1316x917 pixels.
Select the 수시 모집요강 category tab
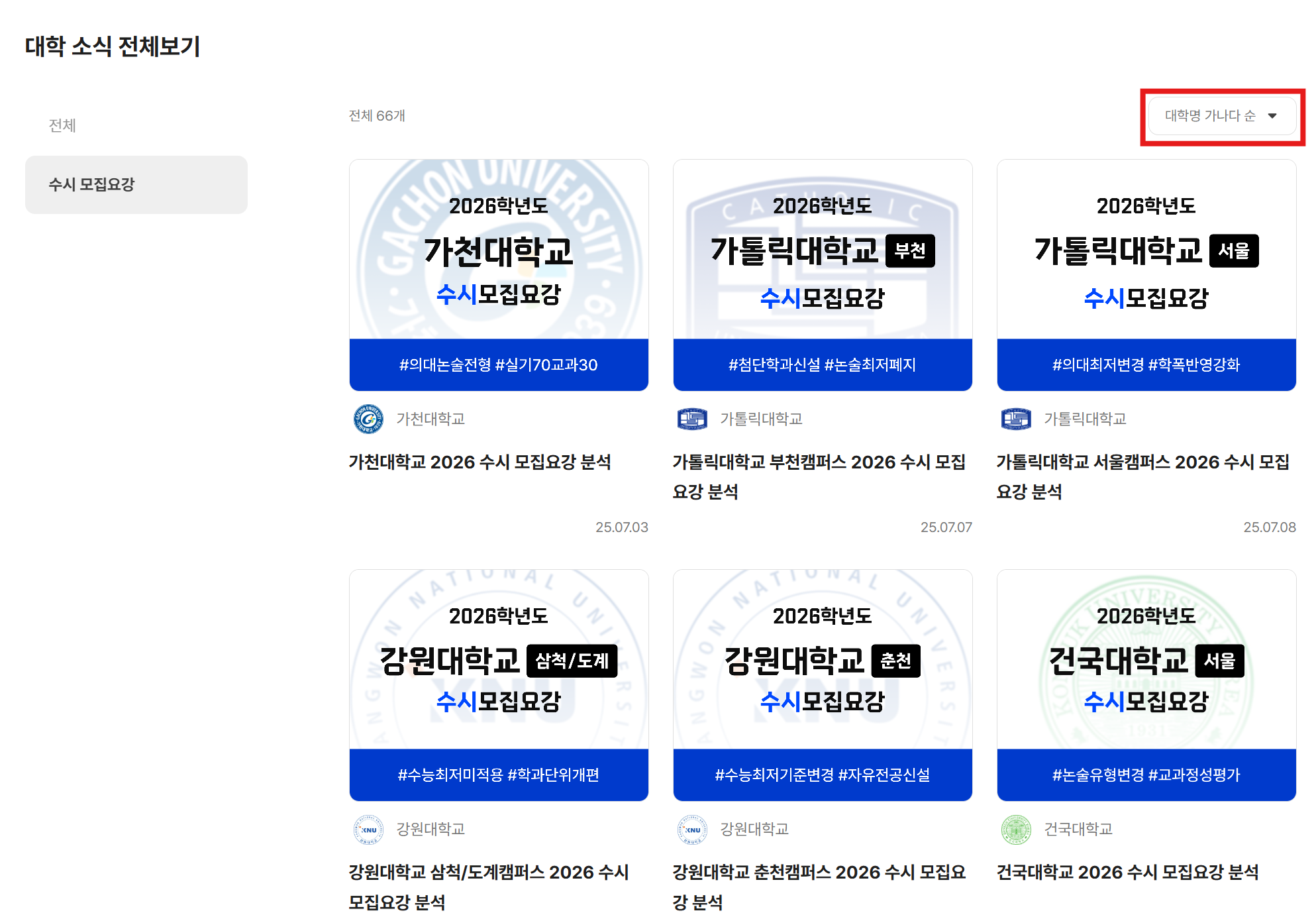pyautogui.click(x=136, y=185)
